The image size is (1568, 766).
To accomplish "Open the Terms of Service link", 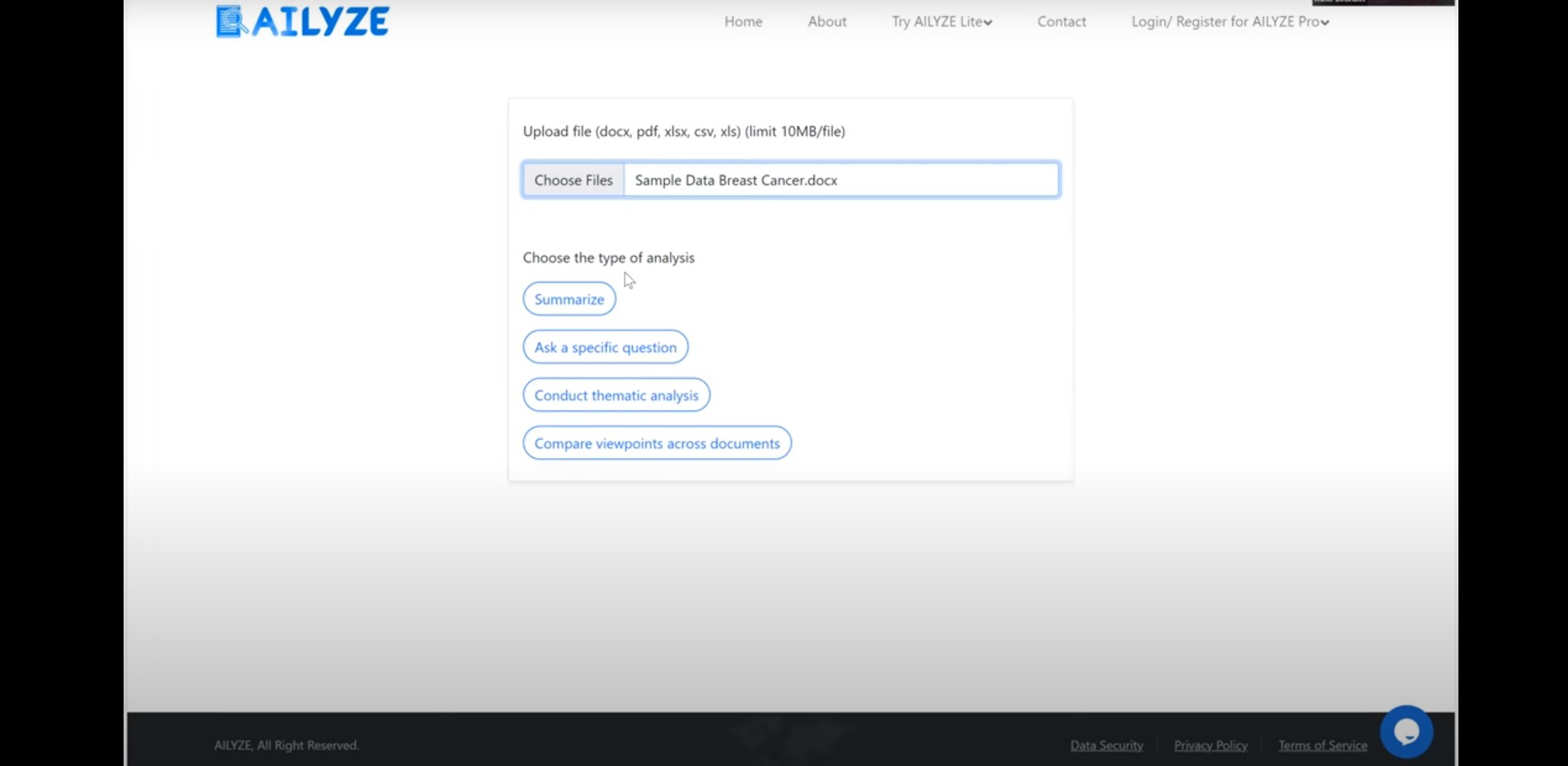I will click(1322, 745).
